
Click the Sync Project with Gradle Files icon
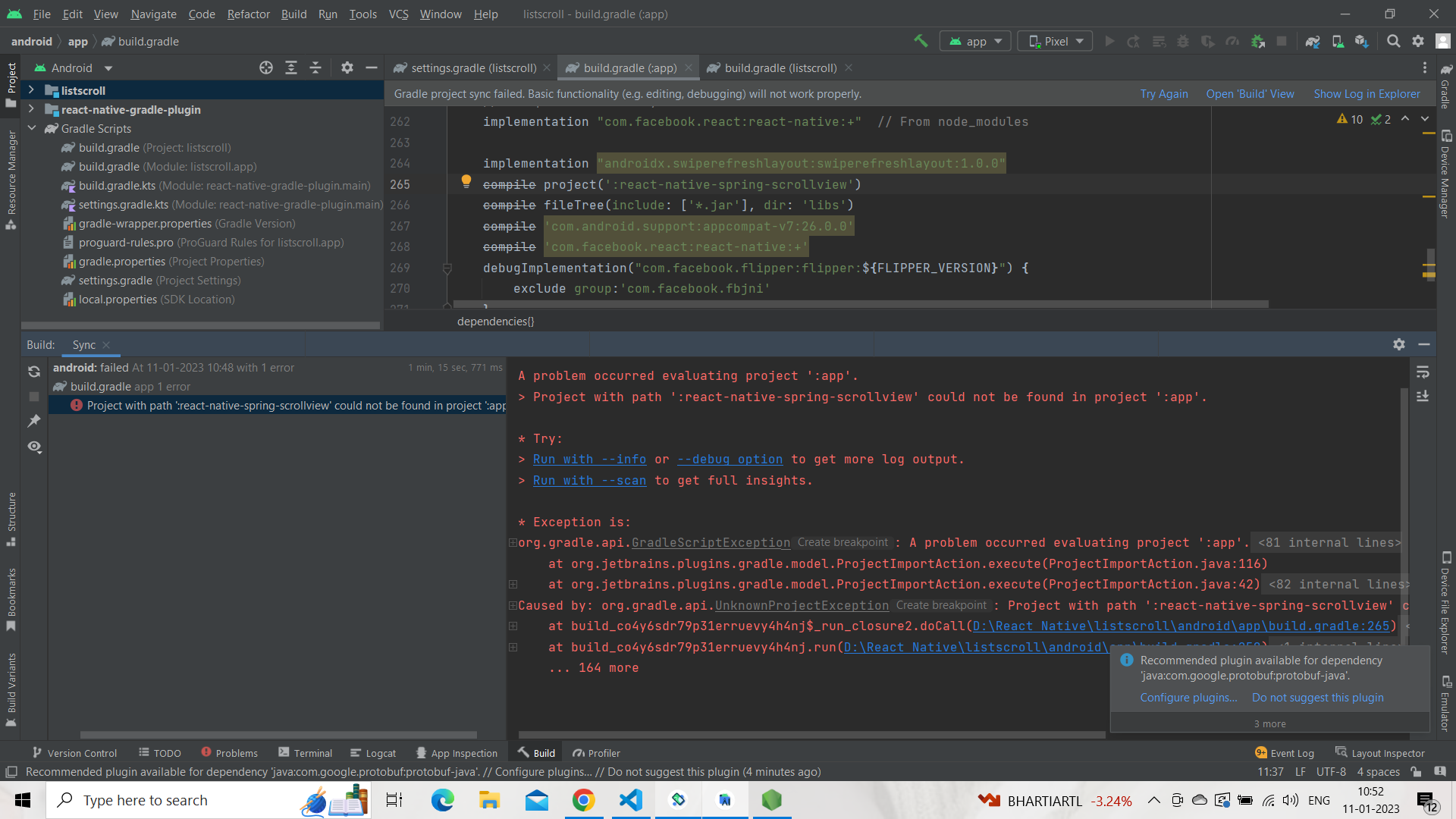point(1313,41)
